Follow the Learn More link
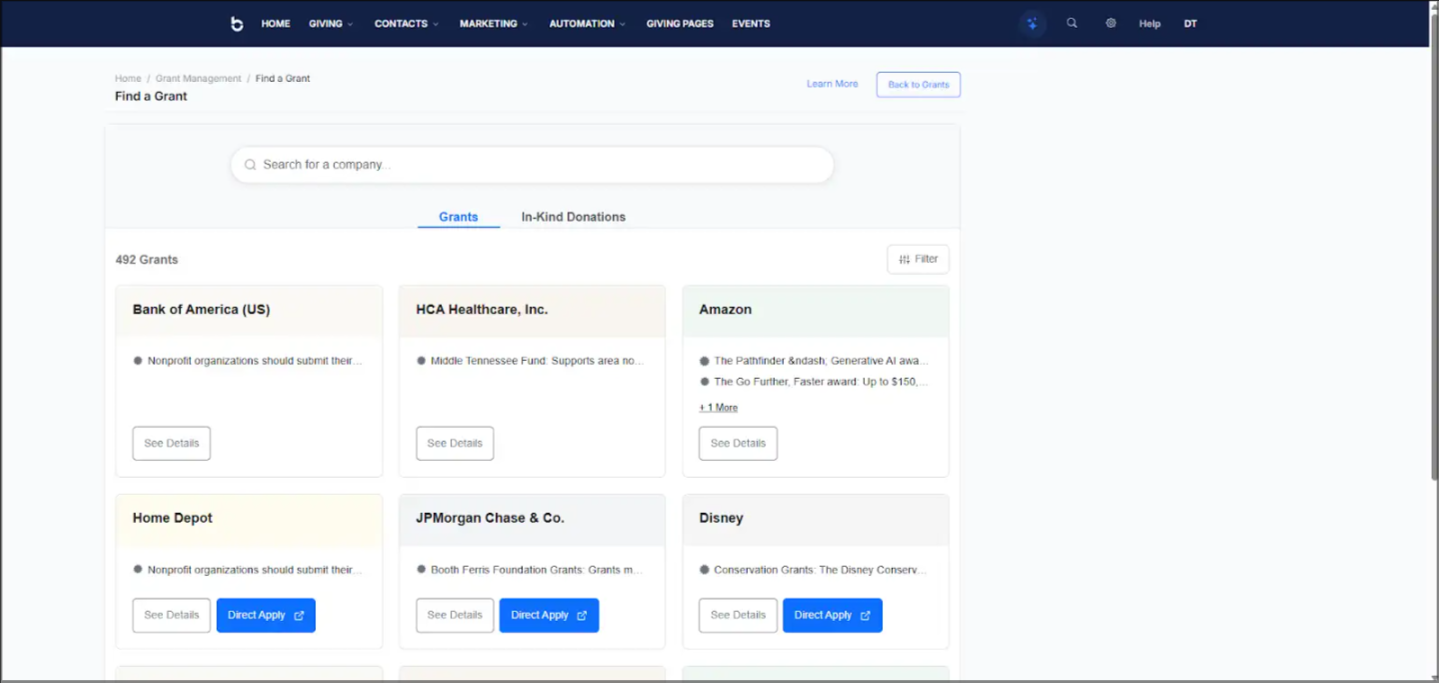Screen dimensions: 1439x683 click(x=832, y=84)
